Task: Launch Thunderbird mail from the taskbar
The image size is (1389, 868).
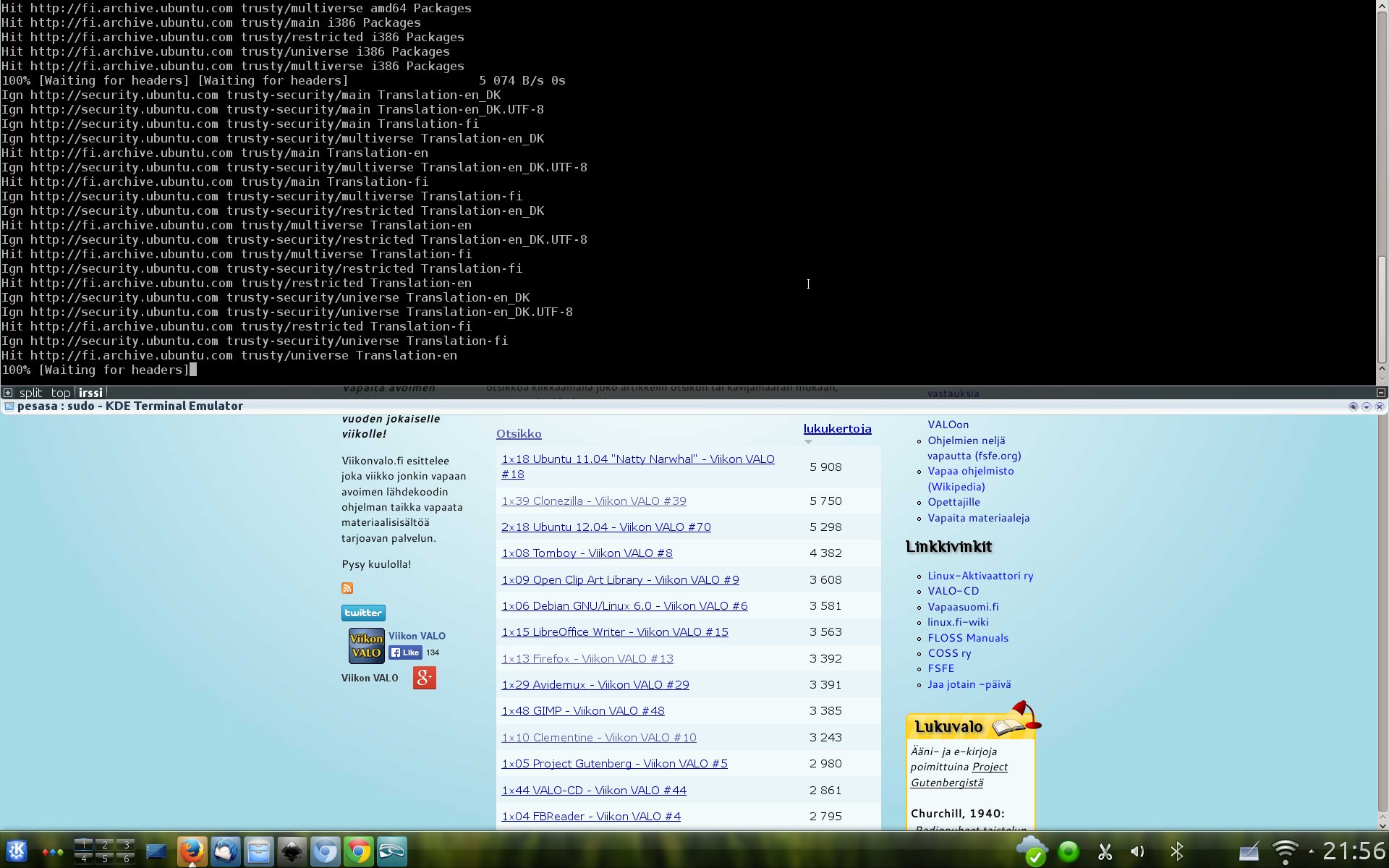Action: (x=226, y=851)
